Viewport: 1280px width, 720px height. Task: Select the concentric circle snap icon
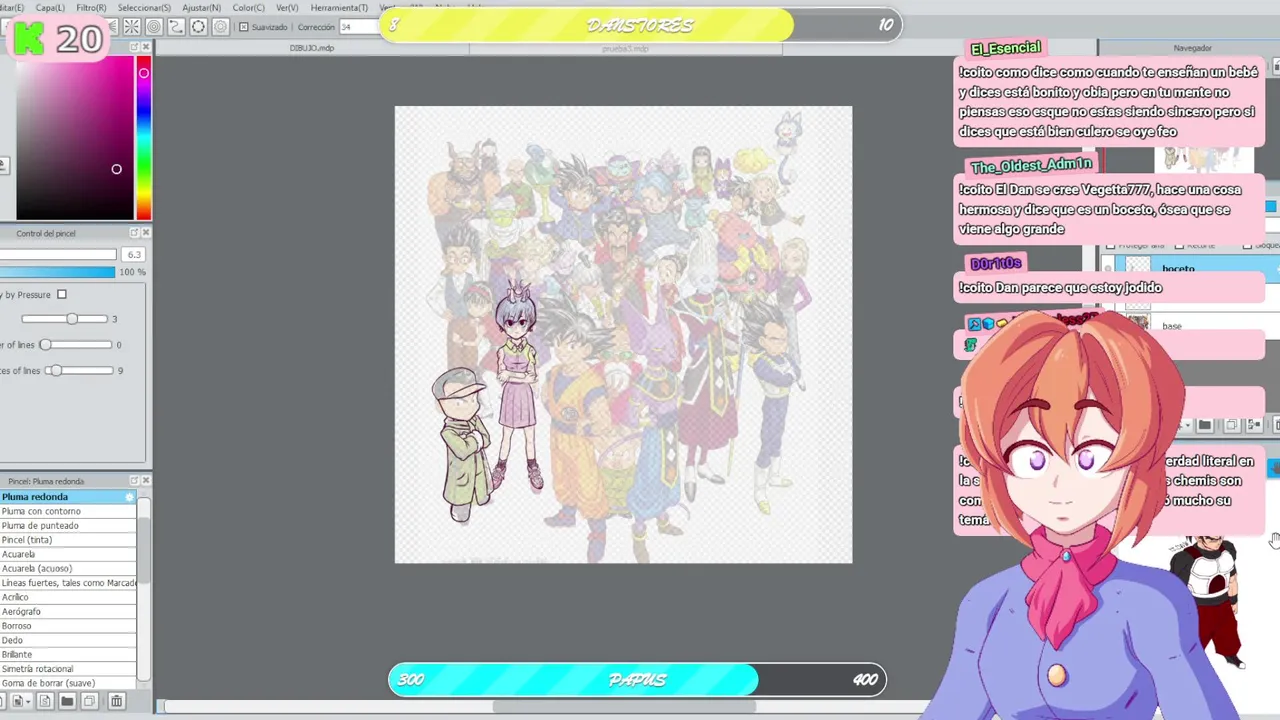[x=154, y=27]
